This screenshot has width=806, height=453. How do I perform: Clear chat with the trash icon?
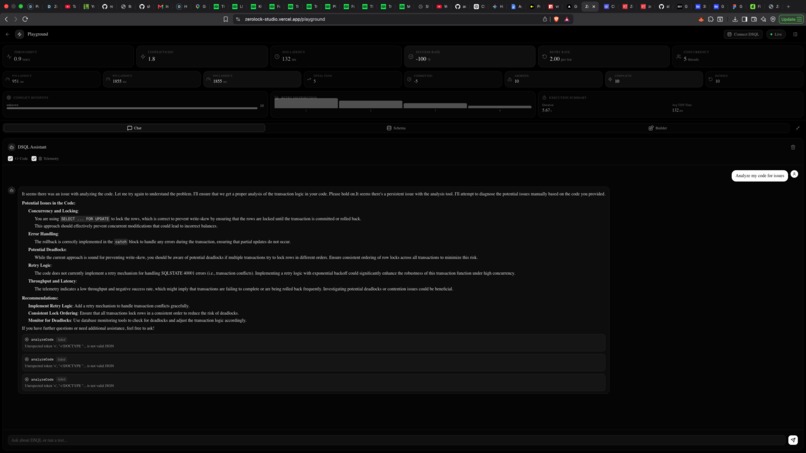pos(793,148)
